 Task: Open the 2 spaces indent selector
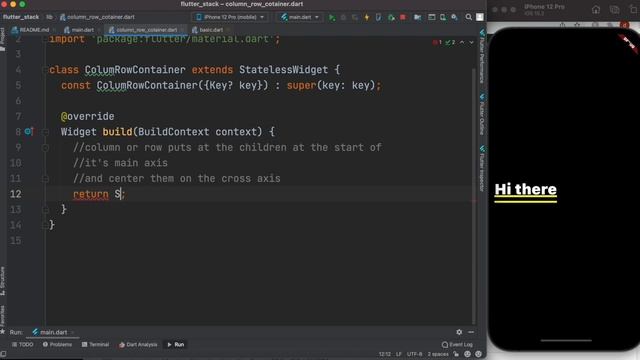tap(438, 354)
